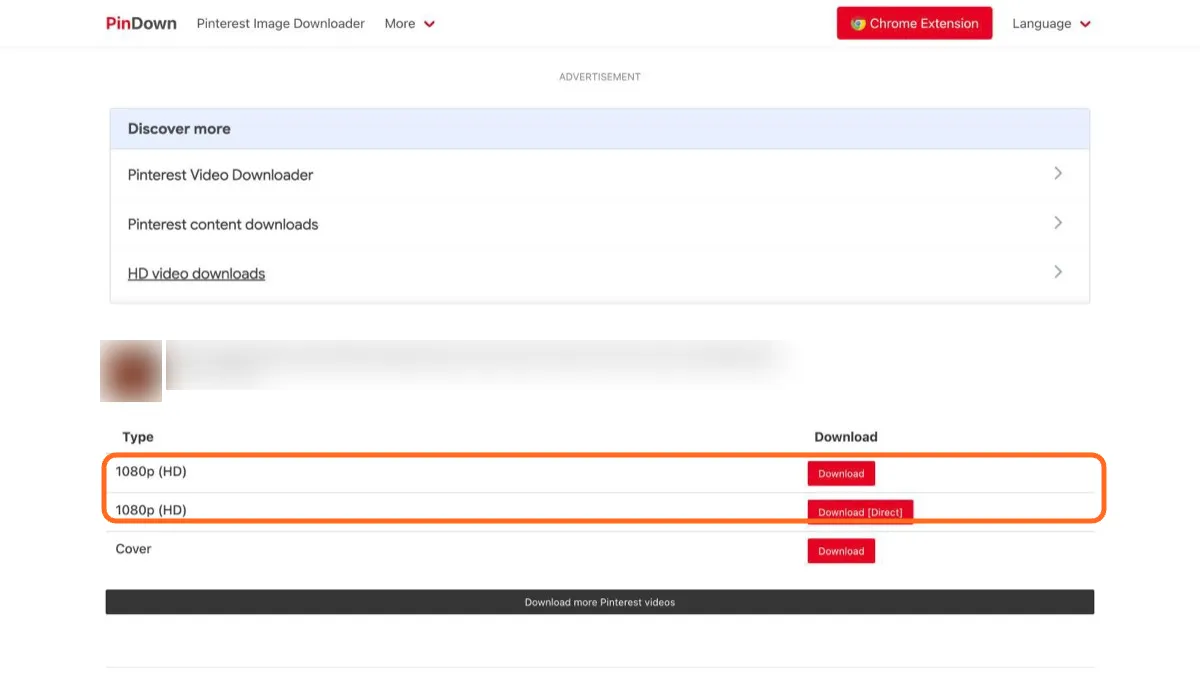Select the Cover row label
This screenshot has width=1200, height=681.
coord(134,549)
